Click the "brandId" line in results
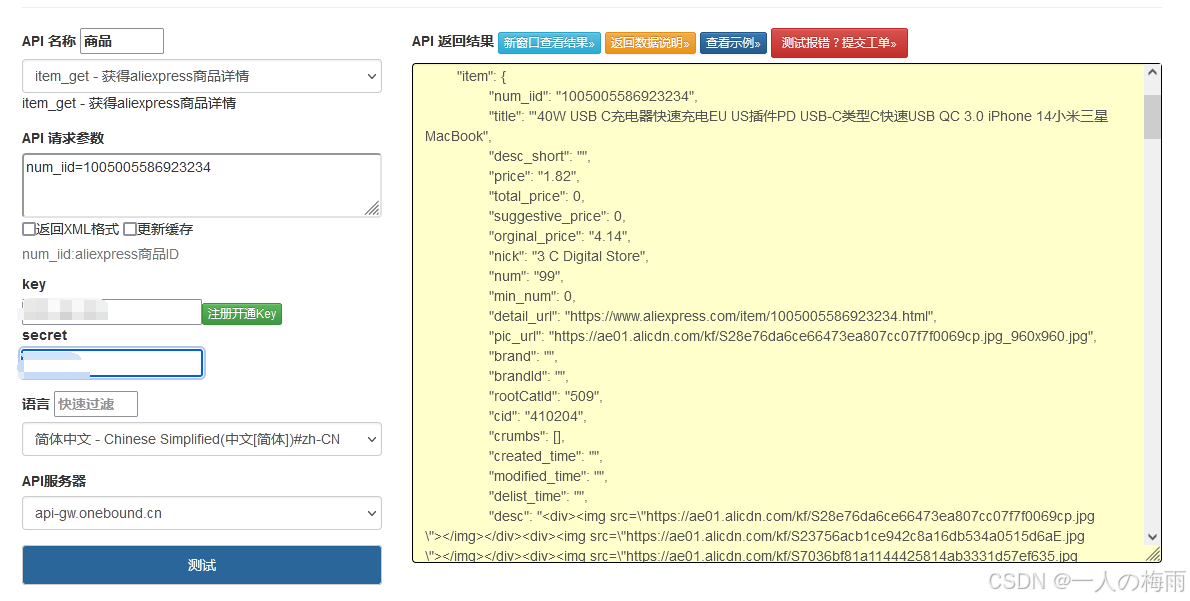 click(528, 376)
